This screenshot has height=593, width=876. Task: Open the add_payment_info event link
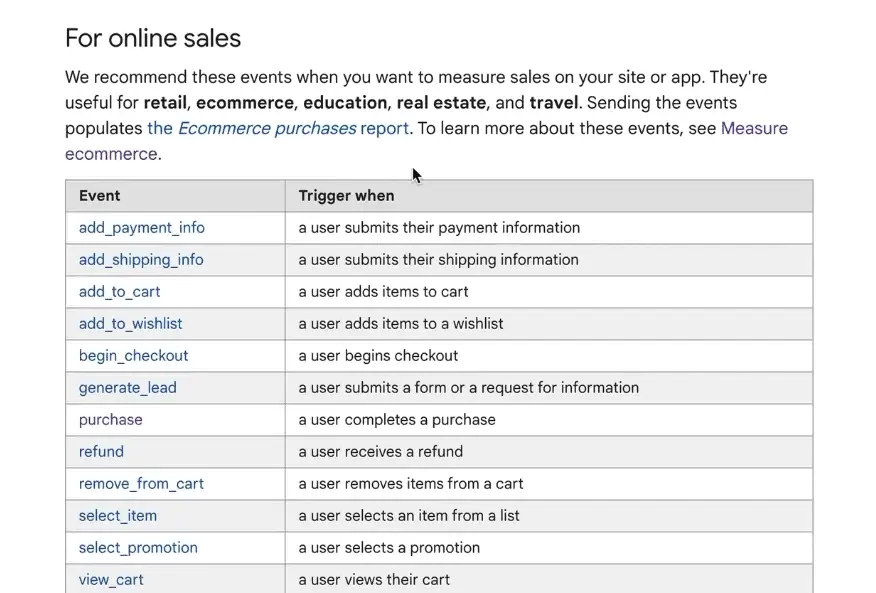(x=140, y=227)
